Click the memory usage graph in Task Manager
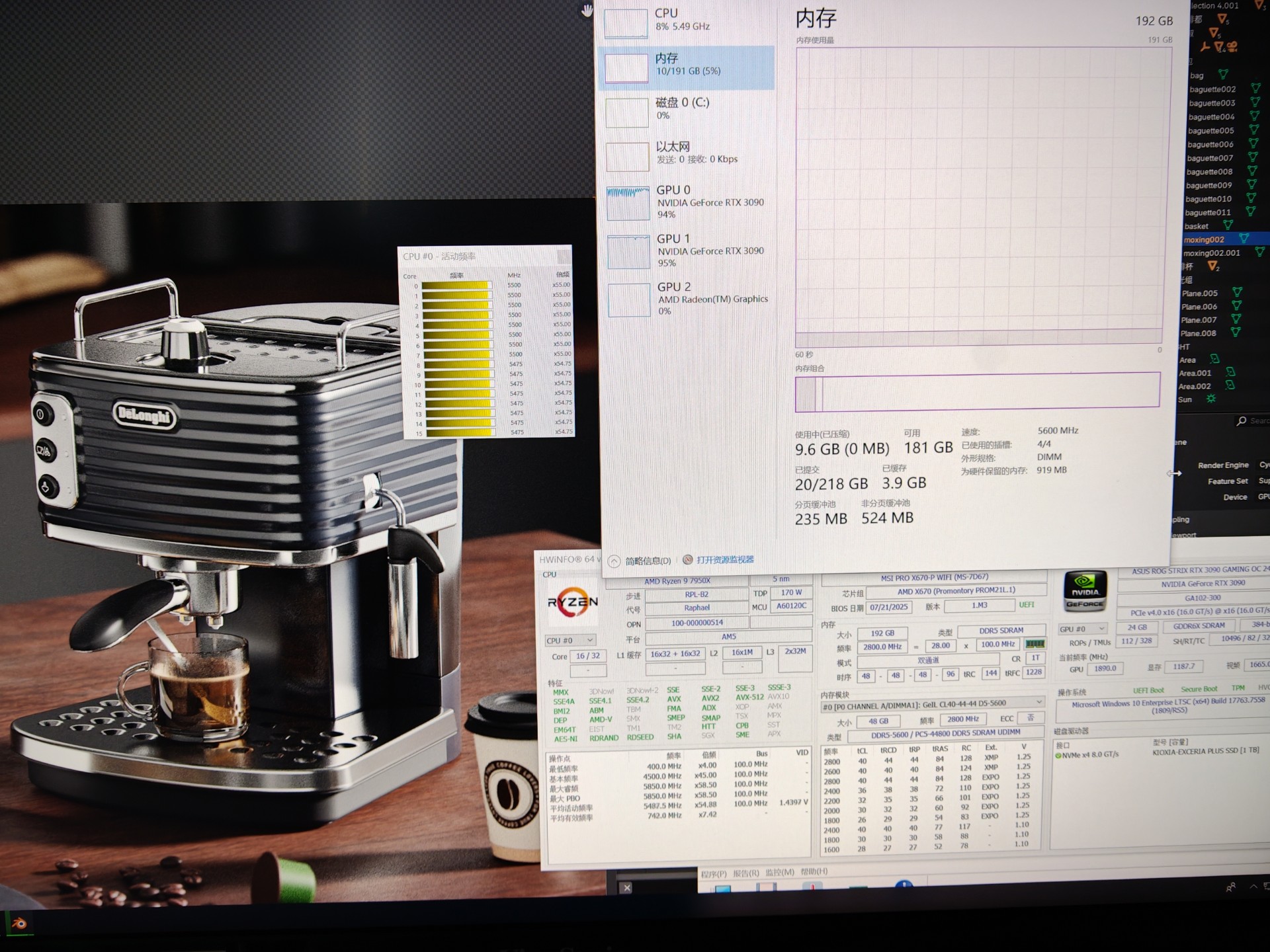The width and height of the screenshot is (1270, 952). [x=982, y=196]
